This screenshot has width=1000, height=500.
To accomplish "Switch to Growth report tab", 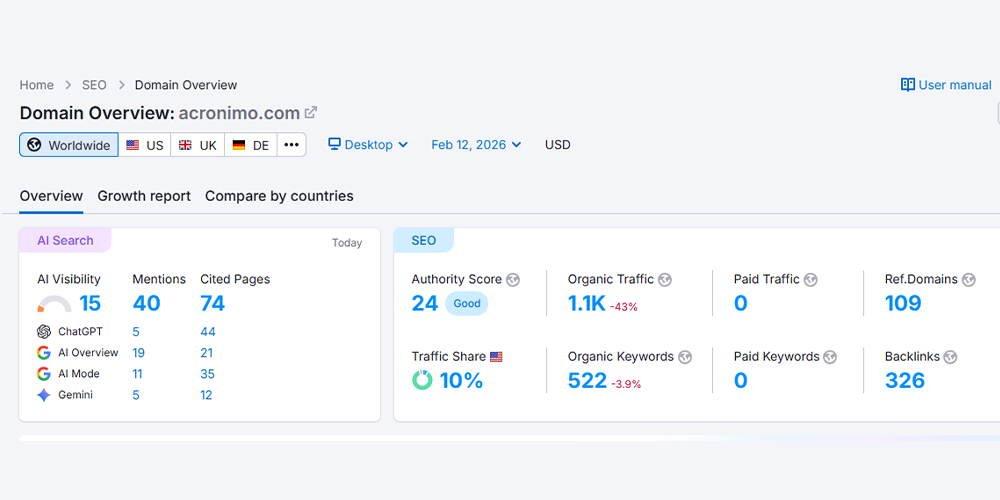I will pos(144,196).
